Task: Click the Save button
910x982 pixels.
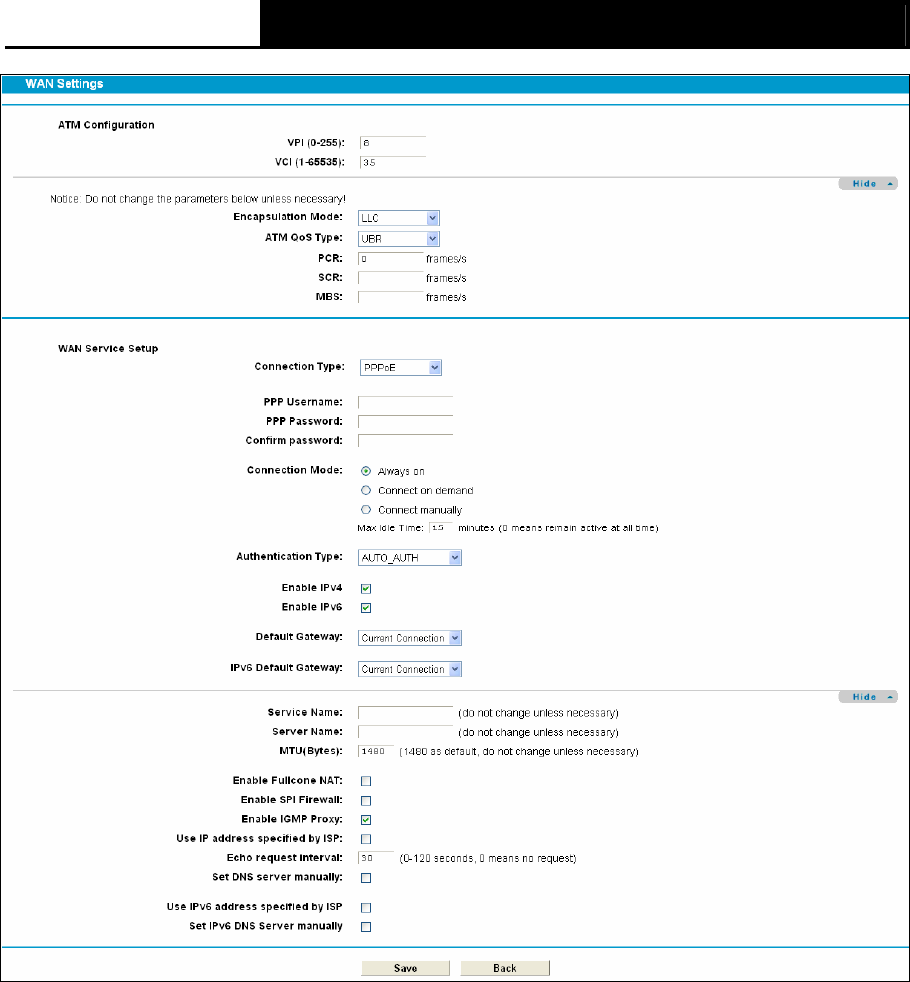Action: (x=405, y=968)
